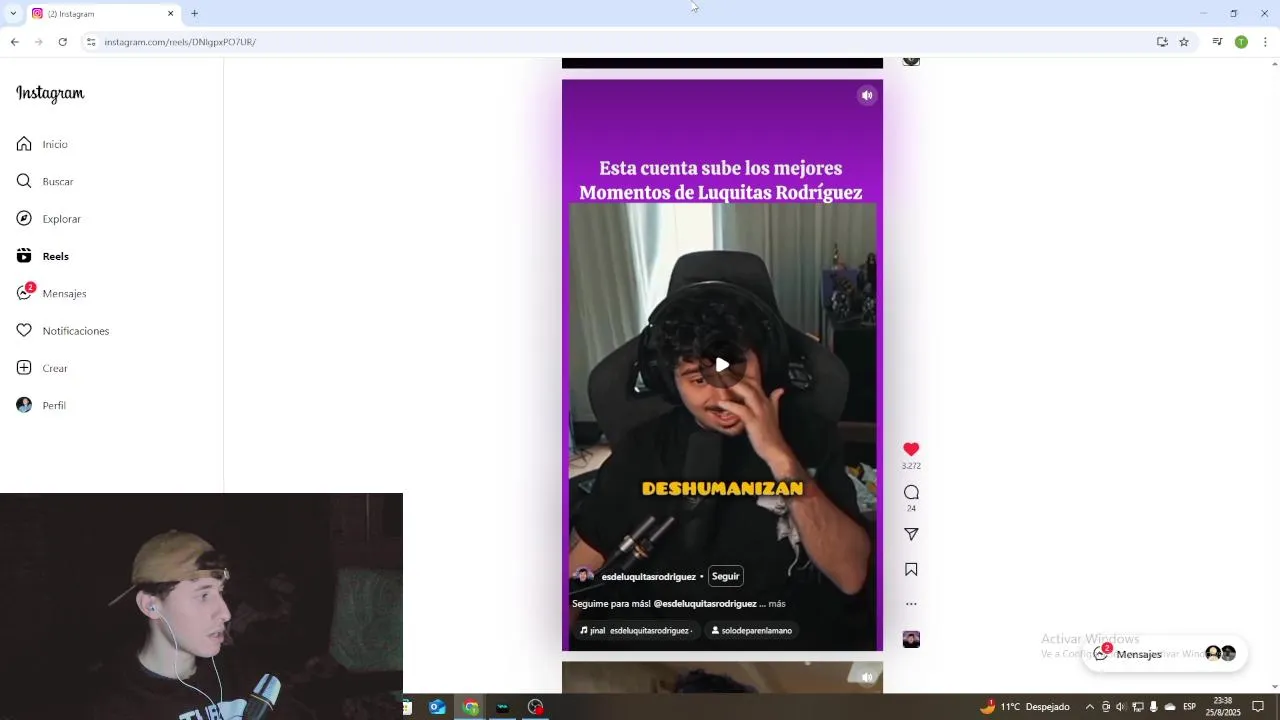Screen dimensions: 1280x720
Task: Install app icon in address bar
Action: (x=1162, y=42)
